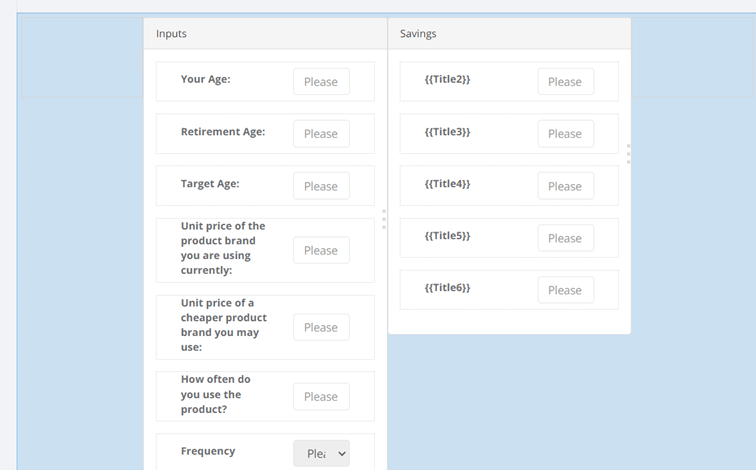The width and height of the screenshot is (756, 470).
Task: Click the {{Title3}} input field
Action: 565,134
